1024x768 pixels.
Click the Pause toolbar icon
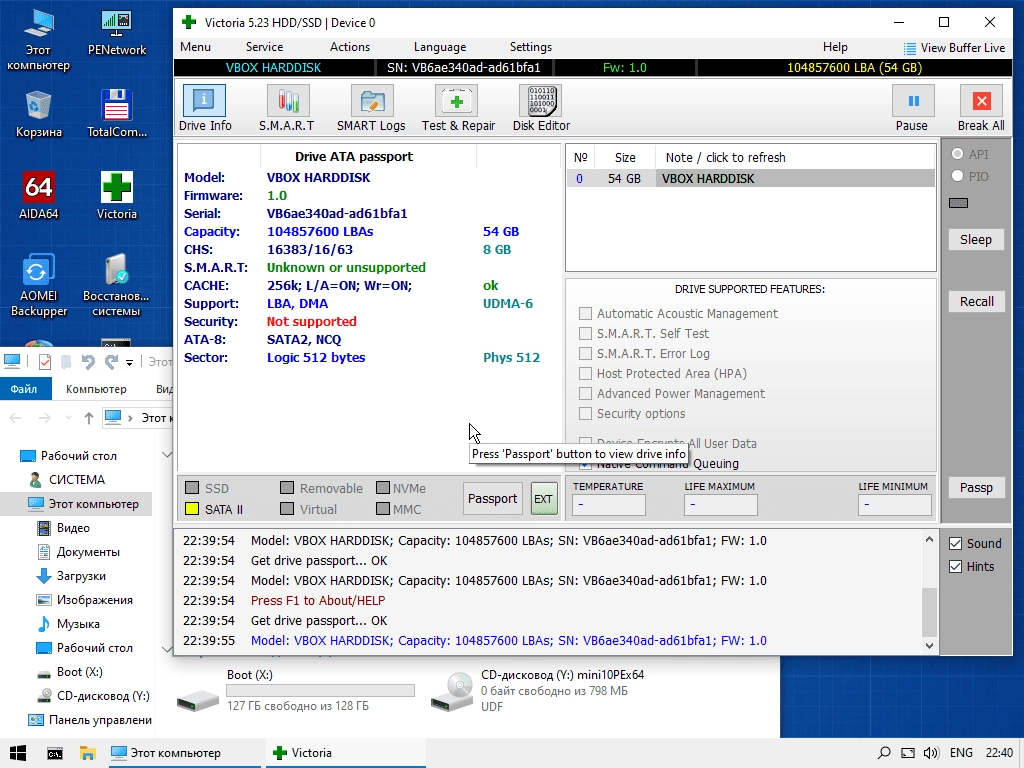click(912, 108)
